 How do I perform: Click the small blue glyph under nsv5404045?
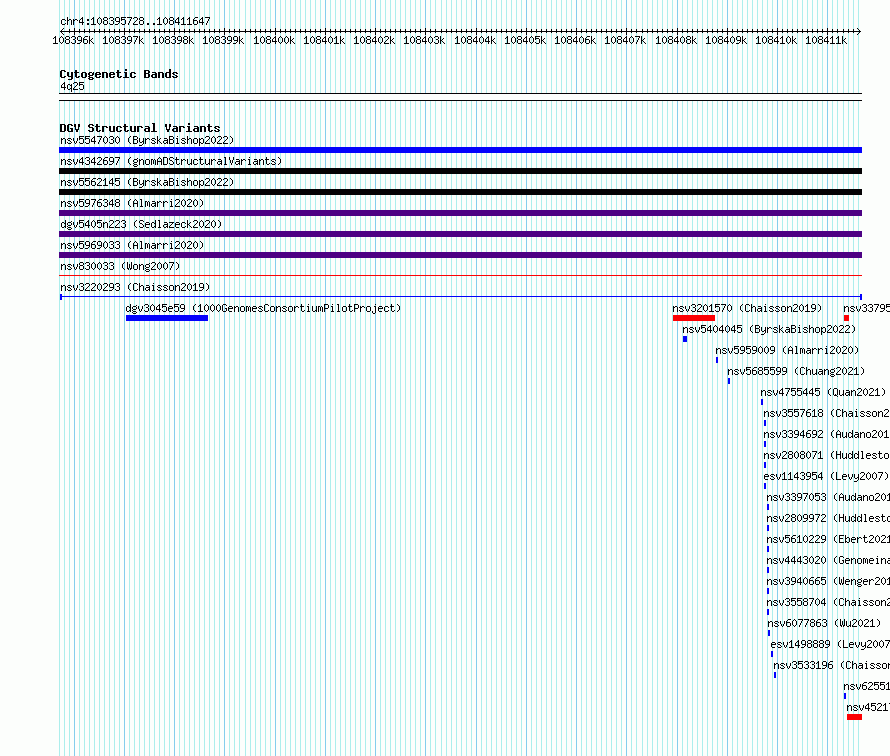pos(685,339)
